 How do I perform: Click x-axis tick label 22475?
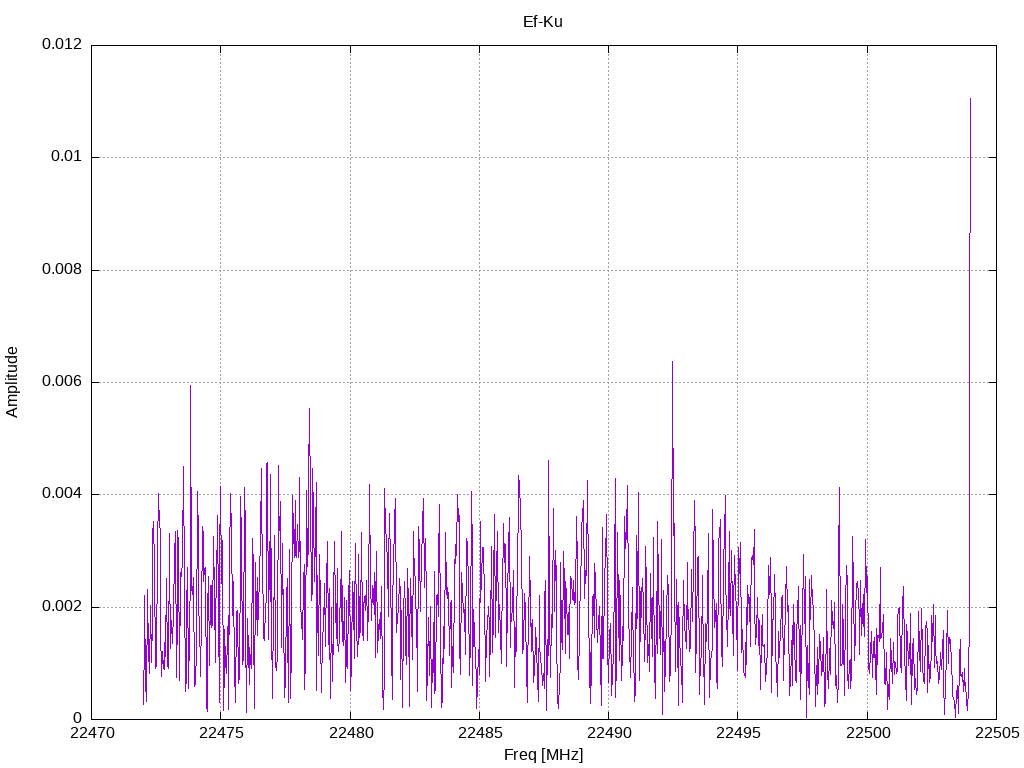tap(221, 733)
